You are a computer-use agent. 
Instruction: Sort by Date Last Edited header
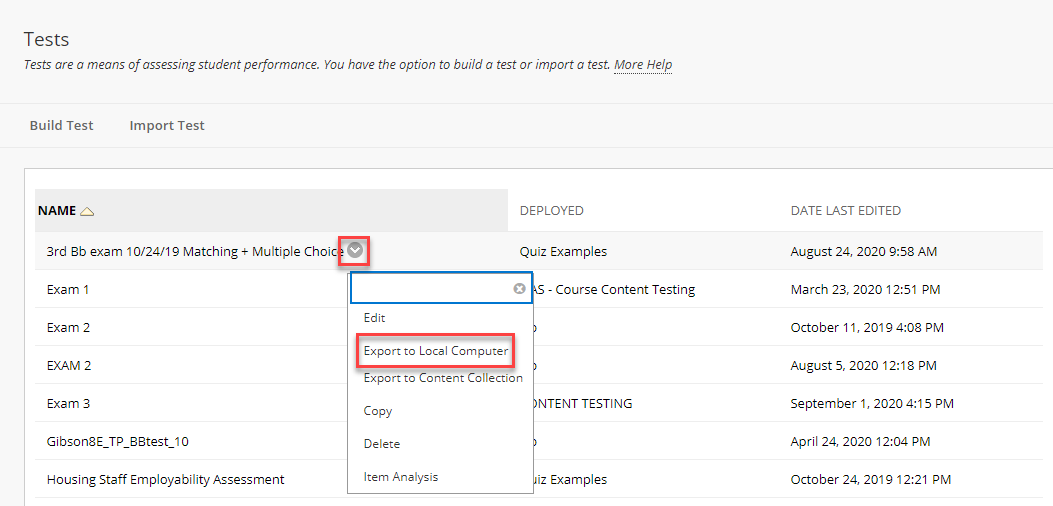[x=845, y=211]
